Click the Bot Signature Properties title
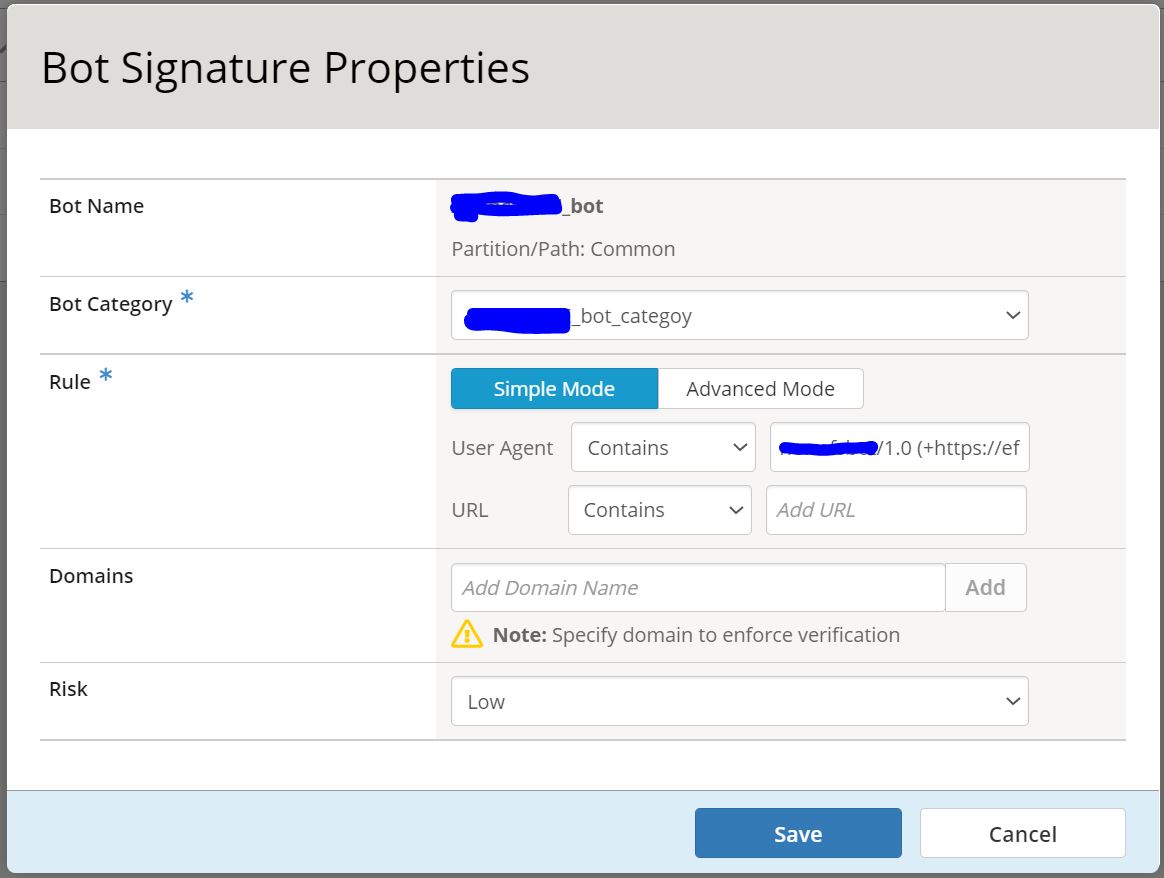This screenshot has height=878, width=1164. (285, 68)
